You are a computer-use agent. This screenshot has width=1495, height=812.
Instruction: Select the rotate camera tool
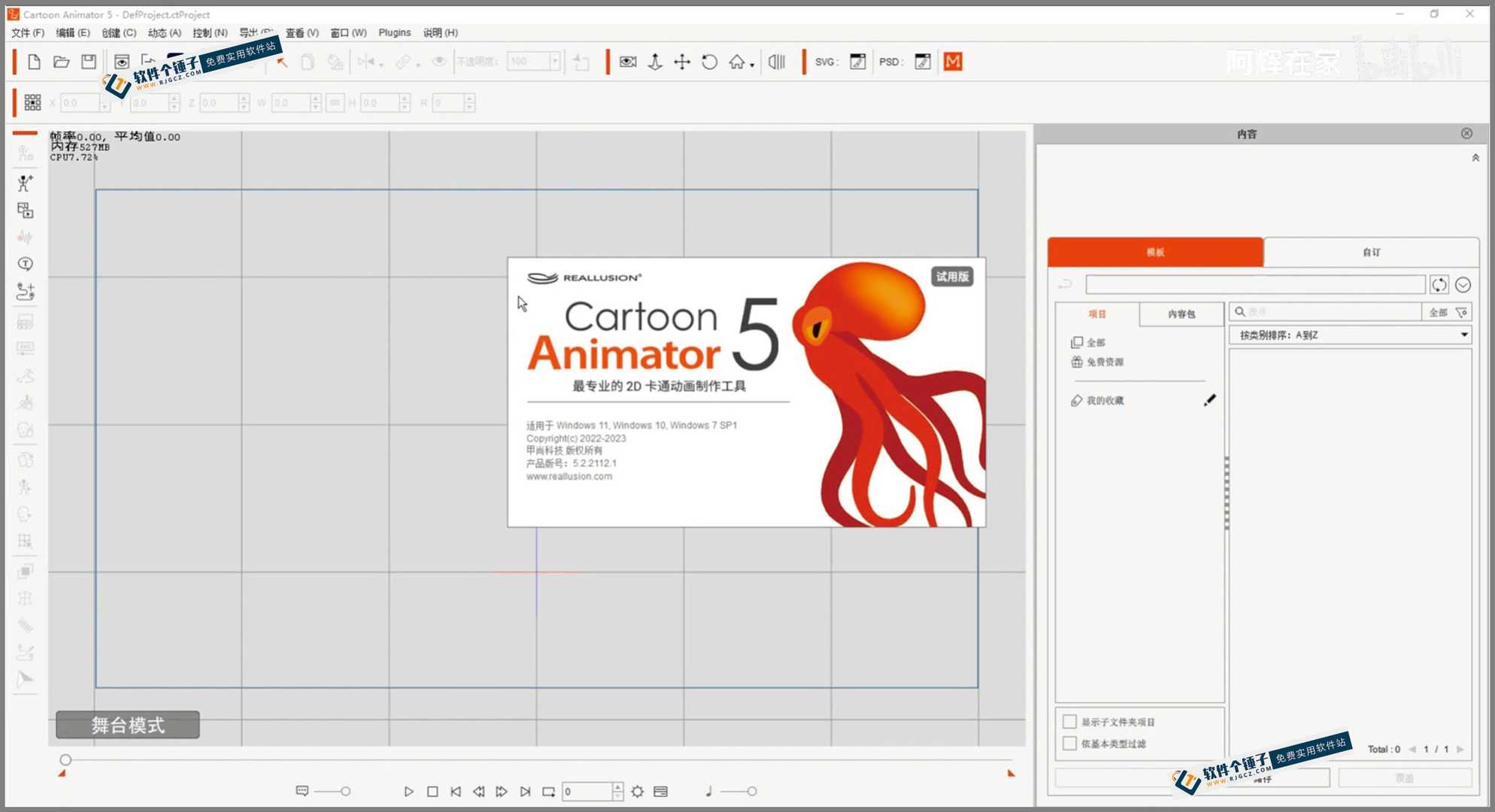pos(709,62)
